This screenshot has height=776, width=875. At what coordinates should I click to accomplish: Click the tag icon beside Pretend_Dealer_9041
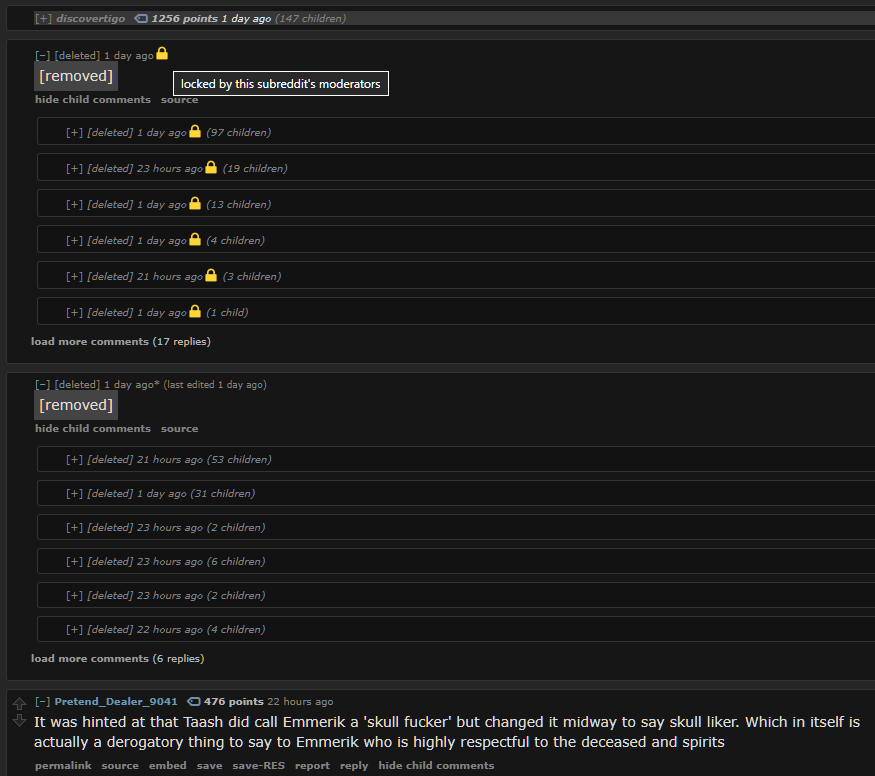point(194,702)
